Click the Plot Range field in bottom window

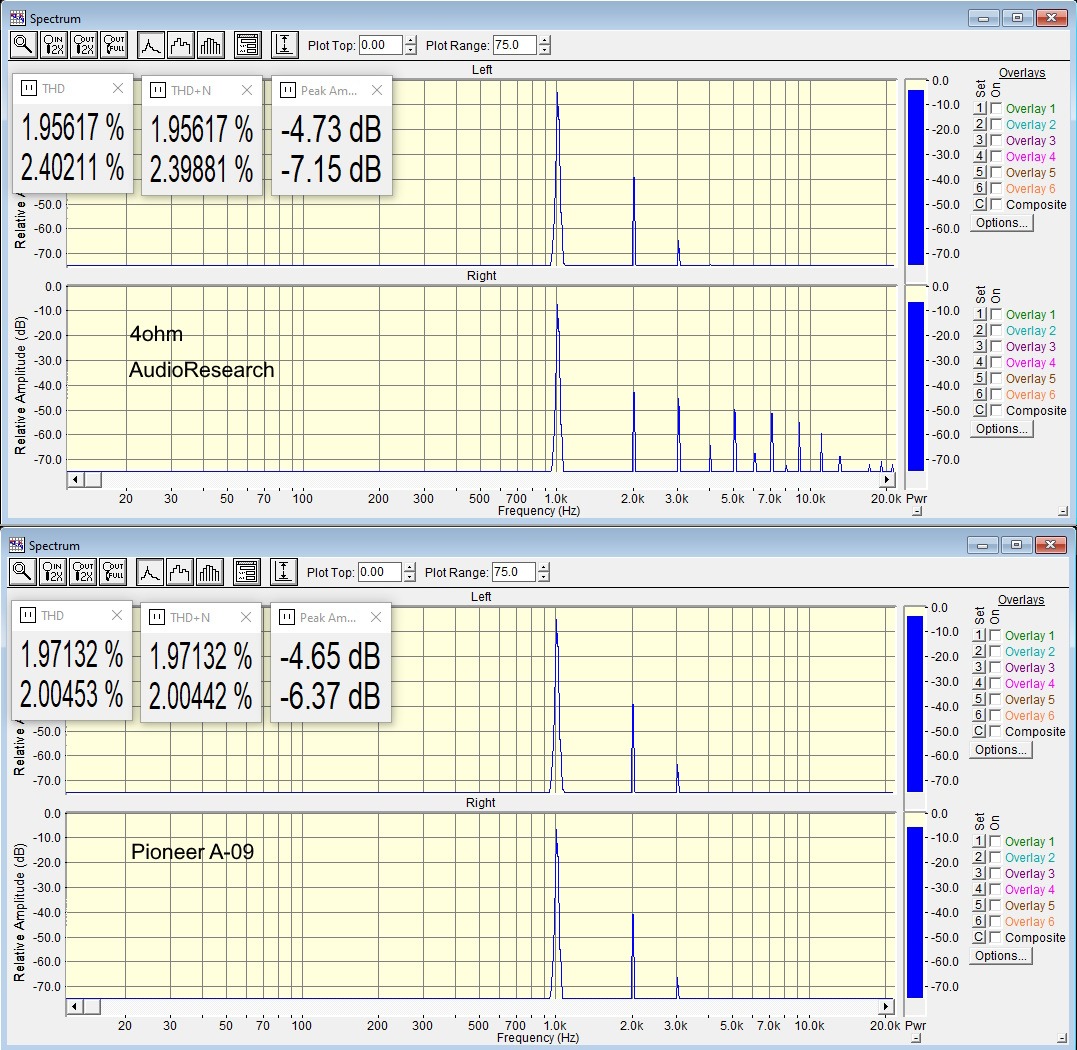(514, 572)
